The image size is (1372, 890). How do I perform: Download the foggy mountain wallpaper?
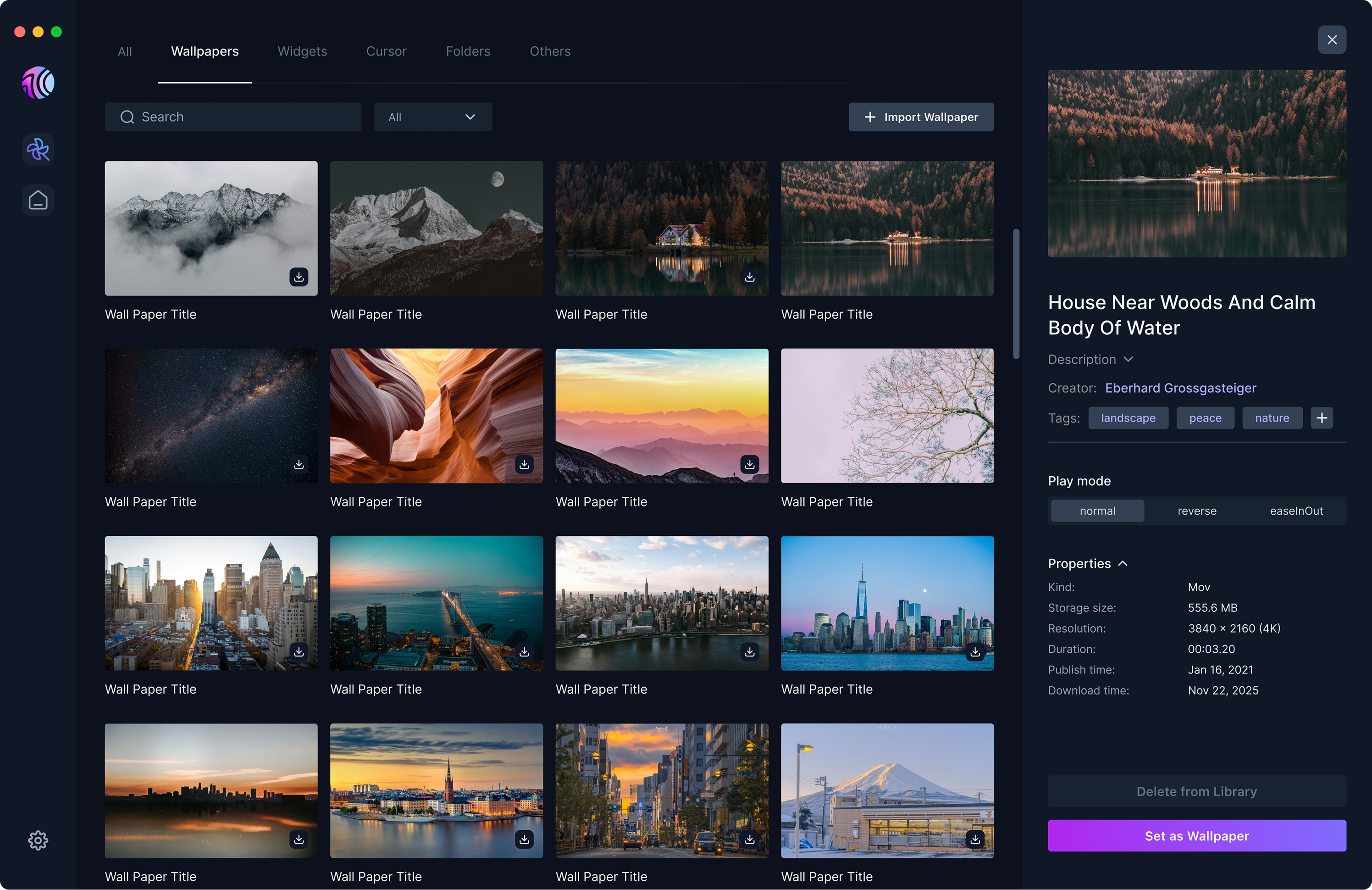[x=299, y=277]
